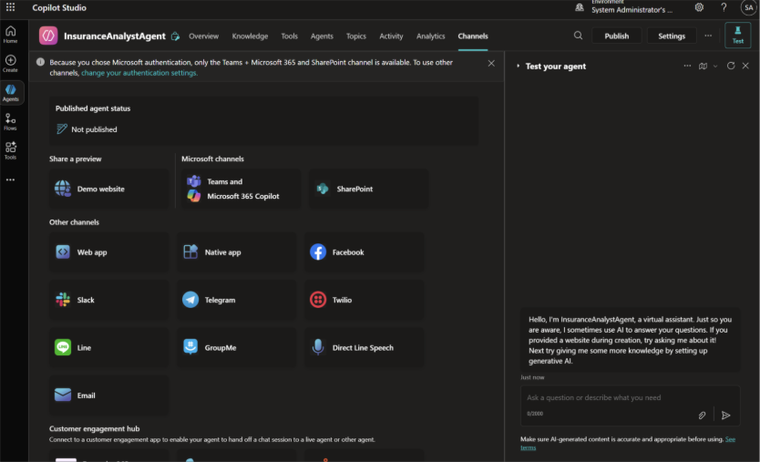Open the Facebook channel

364,252
